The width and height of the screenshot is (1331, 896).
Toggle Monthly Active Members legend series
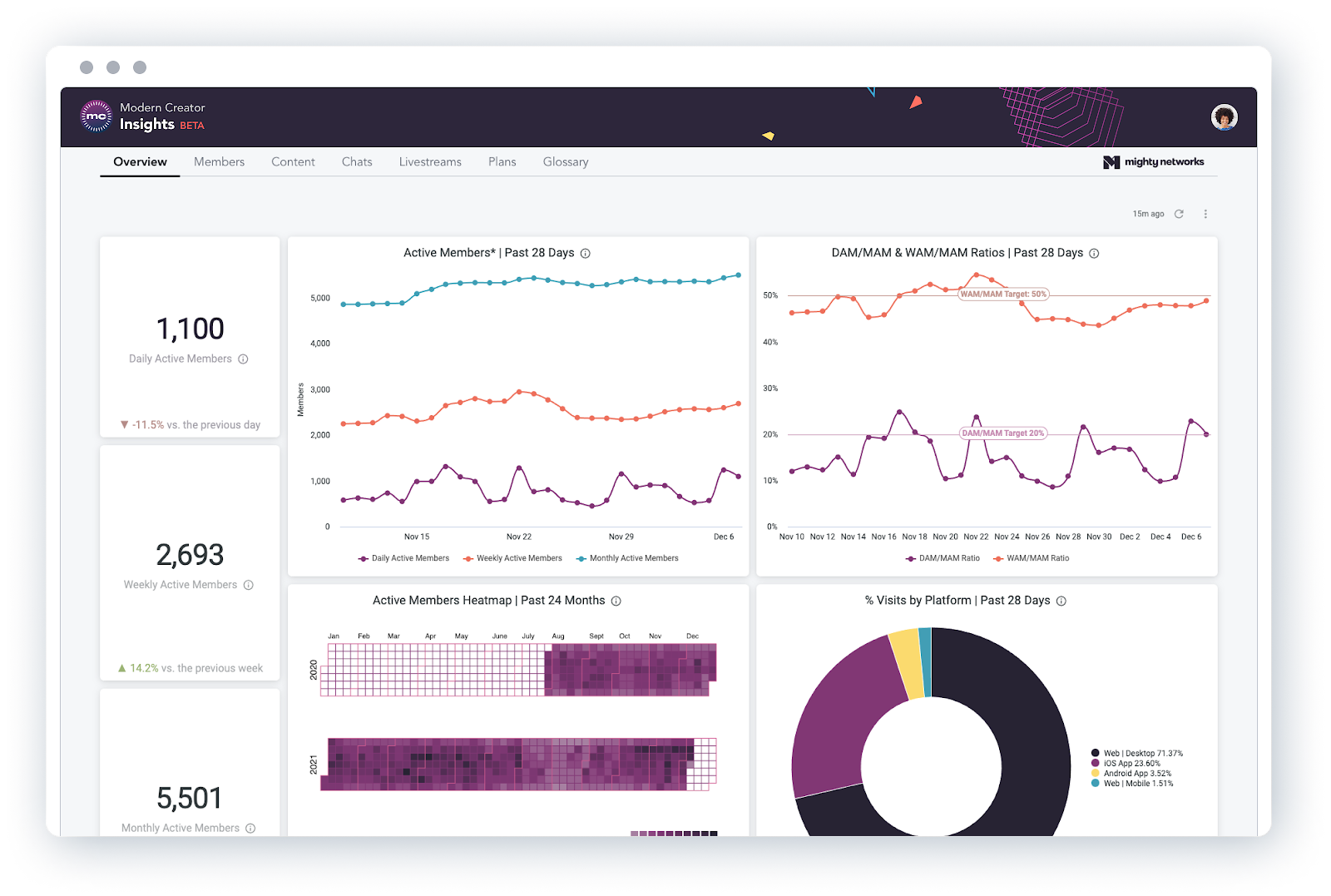click(x=627, y=558)
